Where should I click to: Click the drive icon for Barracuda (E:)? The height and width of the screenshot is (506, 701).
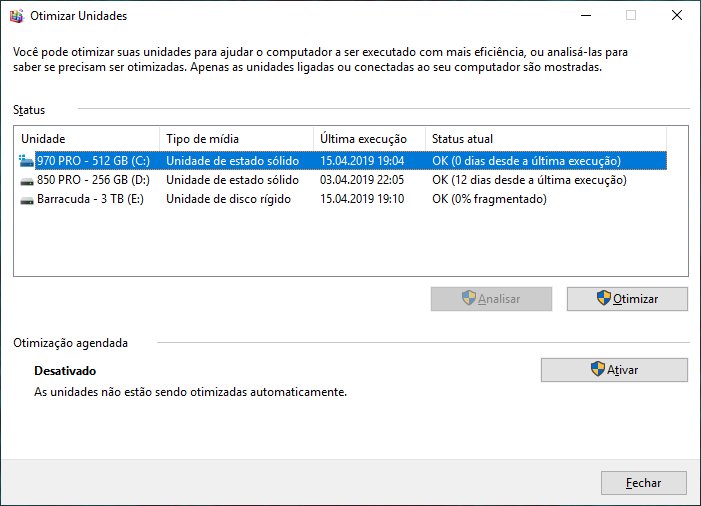coord(27,200)
